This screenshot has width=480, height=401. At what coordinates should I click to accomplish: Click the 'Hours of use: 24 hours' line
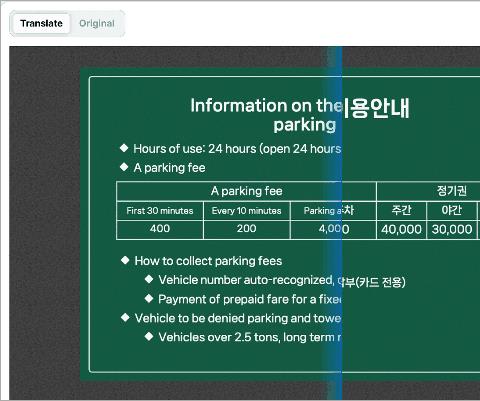[x=237, y=149]
